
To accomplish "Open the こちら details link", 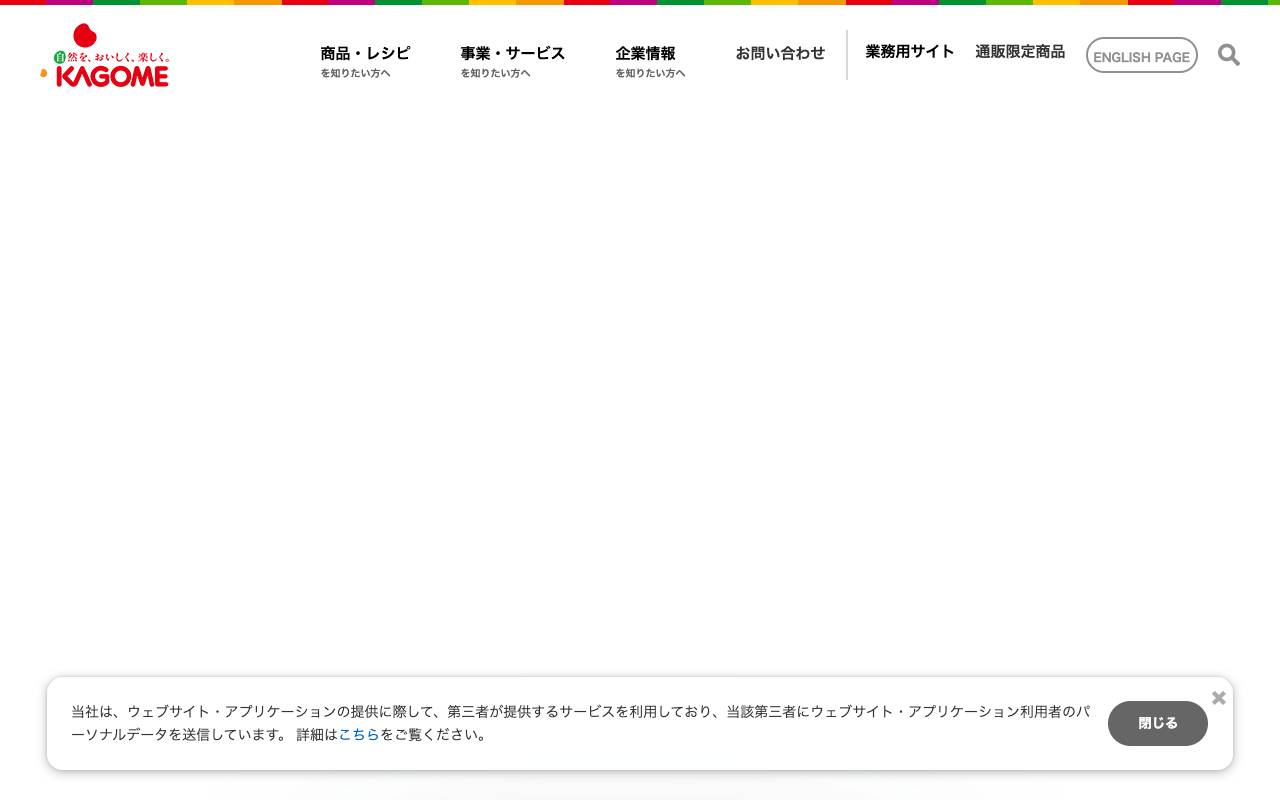I will point(359,734).
